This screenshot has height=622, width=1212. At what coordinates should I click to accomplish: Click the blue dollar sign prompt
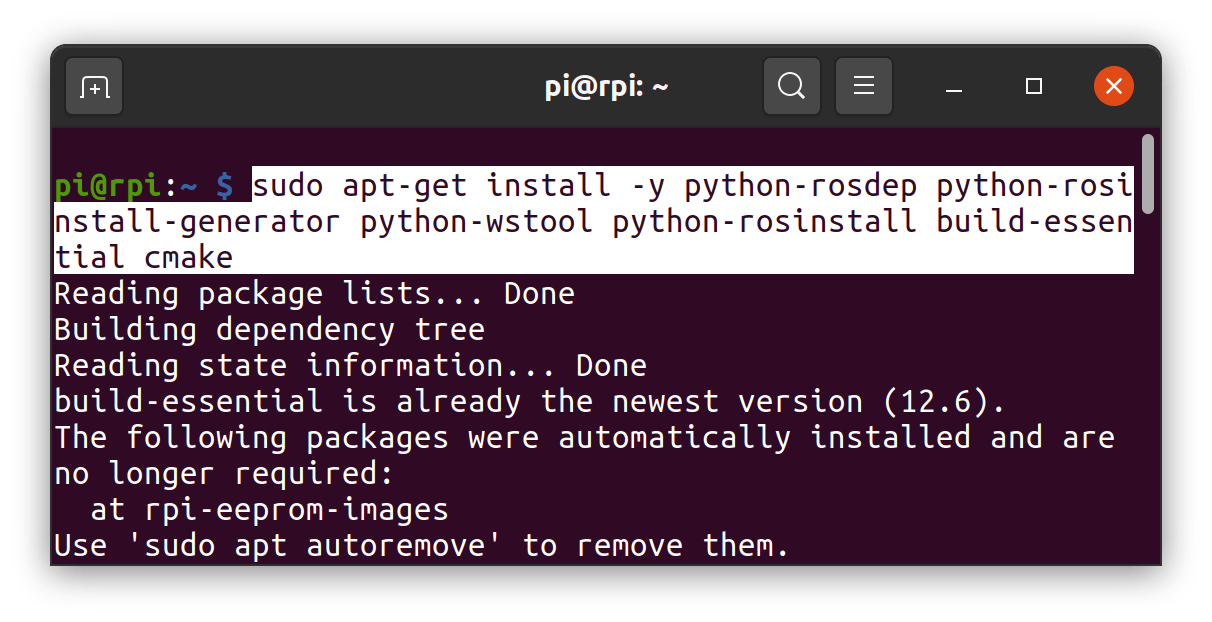(x=225, y=186)
